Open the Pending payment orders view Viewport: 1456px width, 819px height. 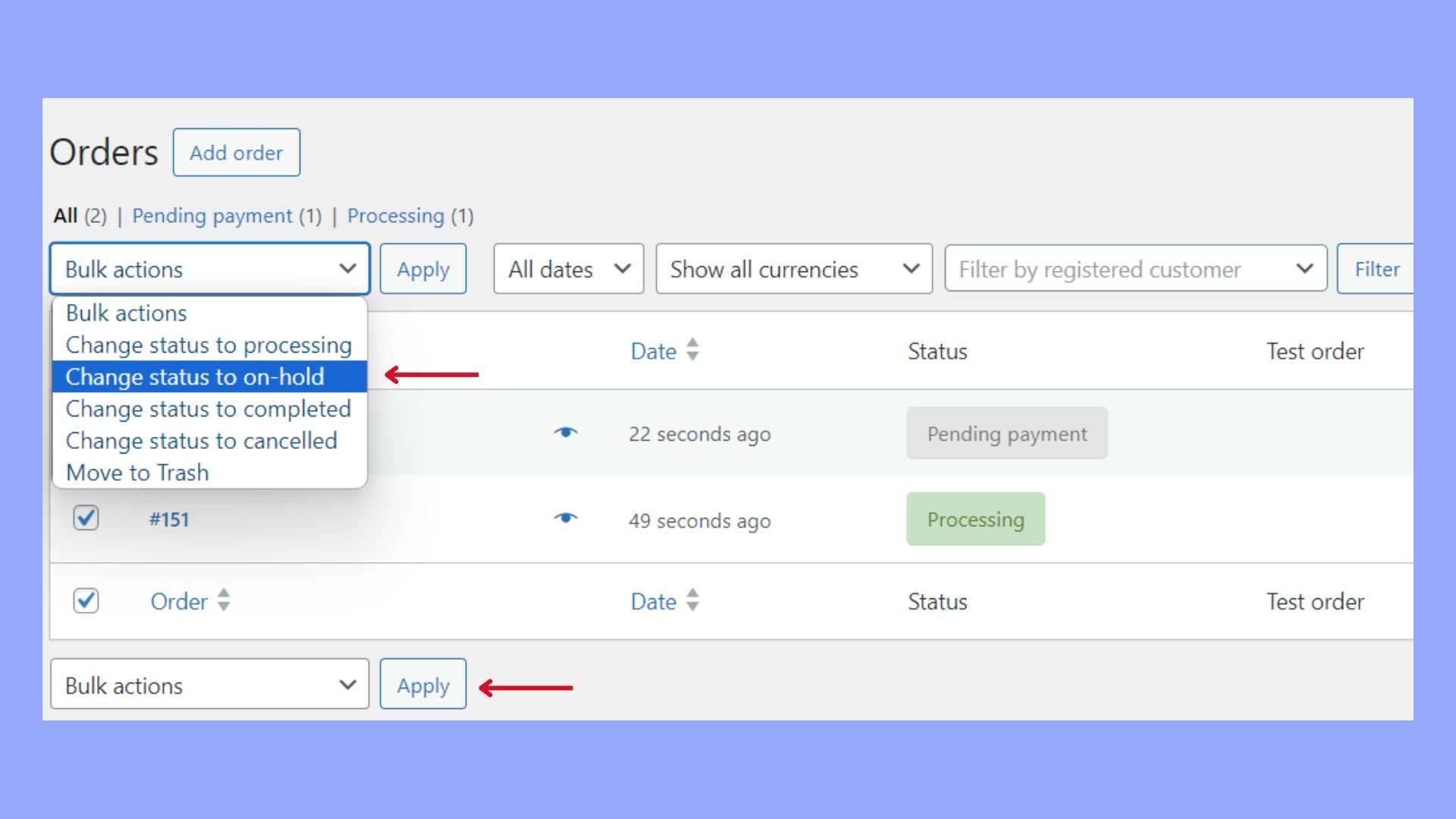pos(212,216)
